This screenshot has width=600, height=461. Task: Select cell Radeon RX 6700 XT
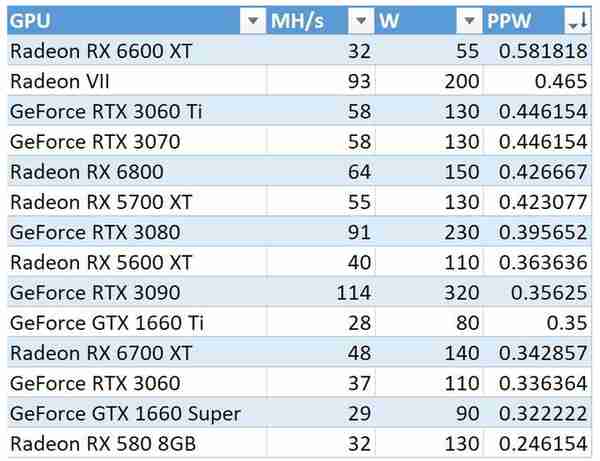[137, 353]
